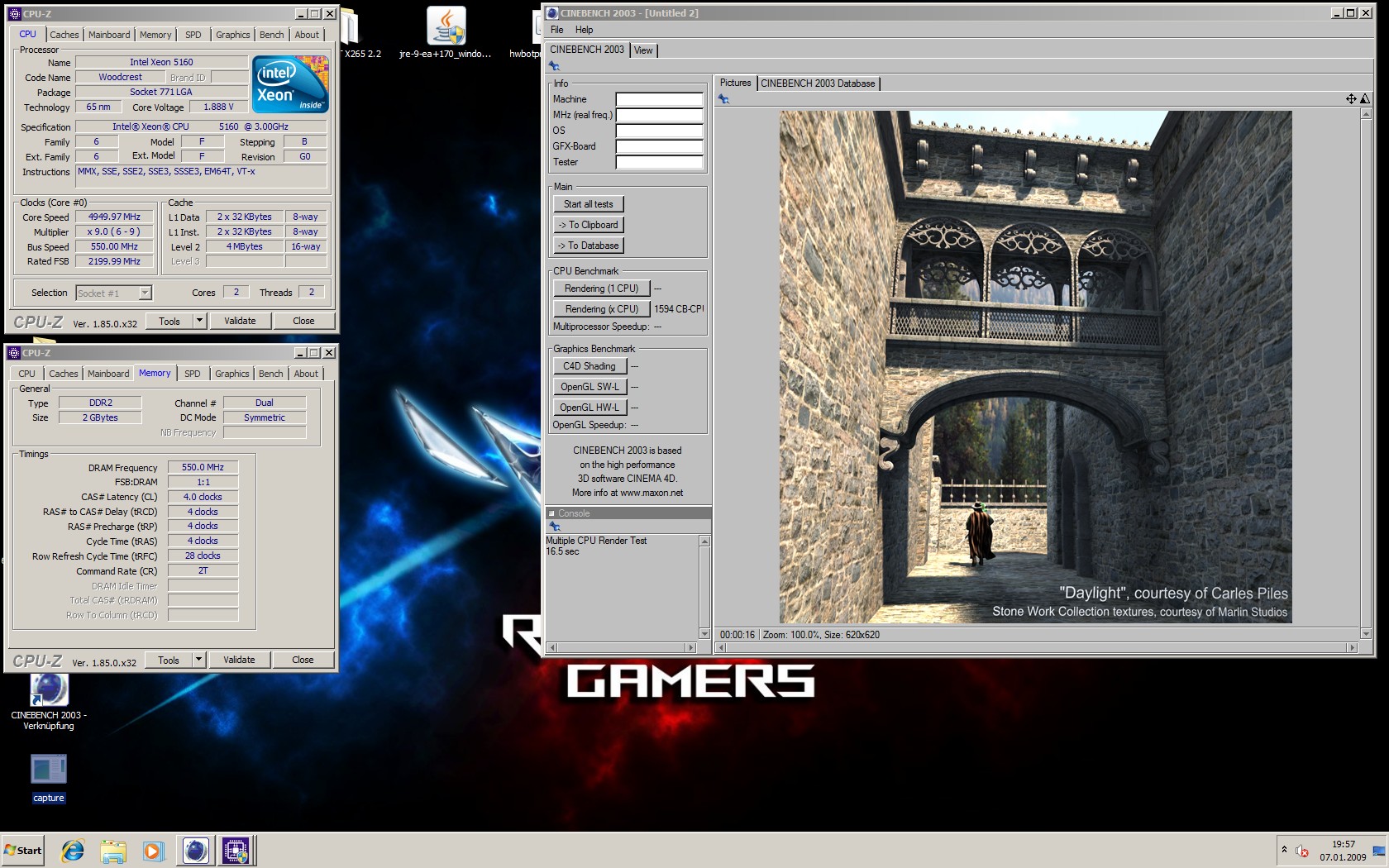
Task: Click the -> To Database button
Action: [x=589, y=246]
